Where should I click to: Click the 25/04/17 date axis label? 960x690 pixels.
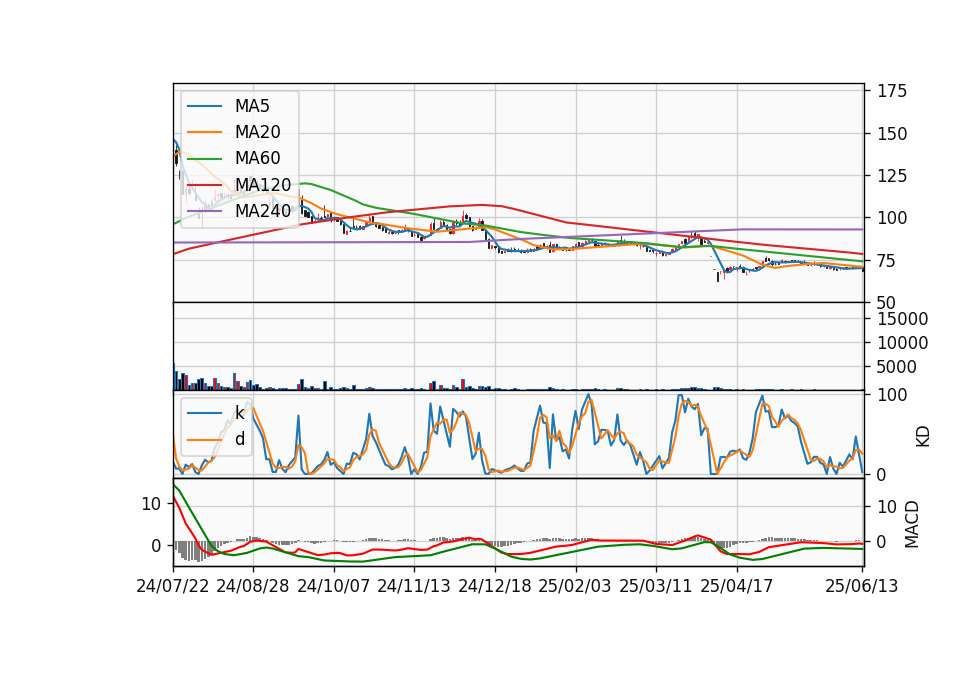tap(737, 586)
